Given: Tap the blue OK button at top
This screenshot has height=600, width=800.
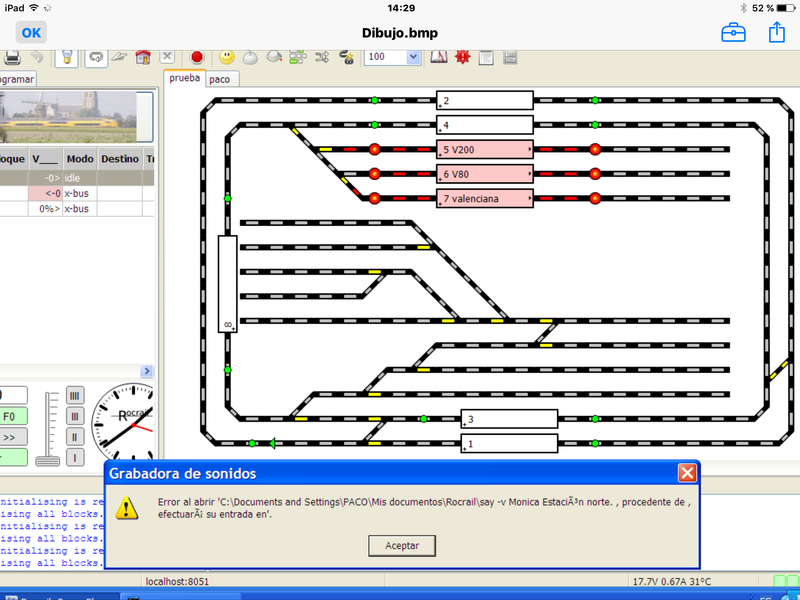Looking at the screenshot, I should point(31,33).
